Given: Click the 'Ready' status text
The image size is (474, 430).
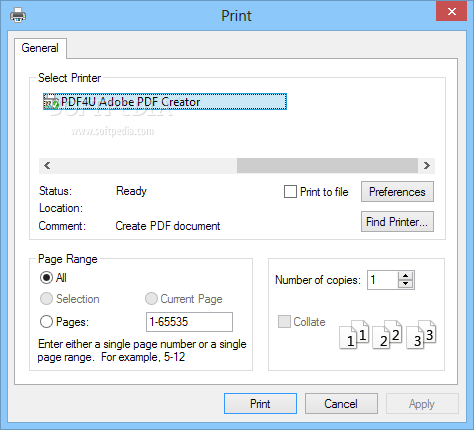Looking at the screenshot, I should [x=131, y=191].
